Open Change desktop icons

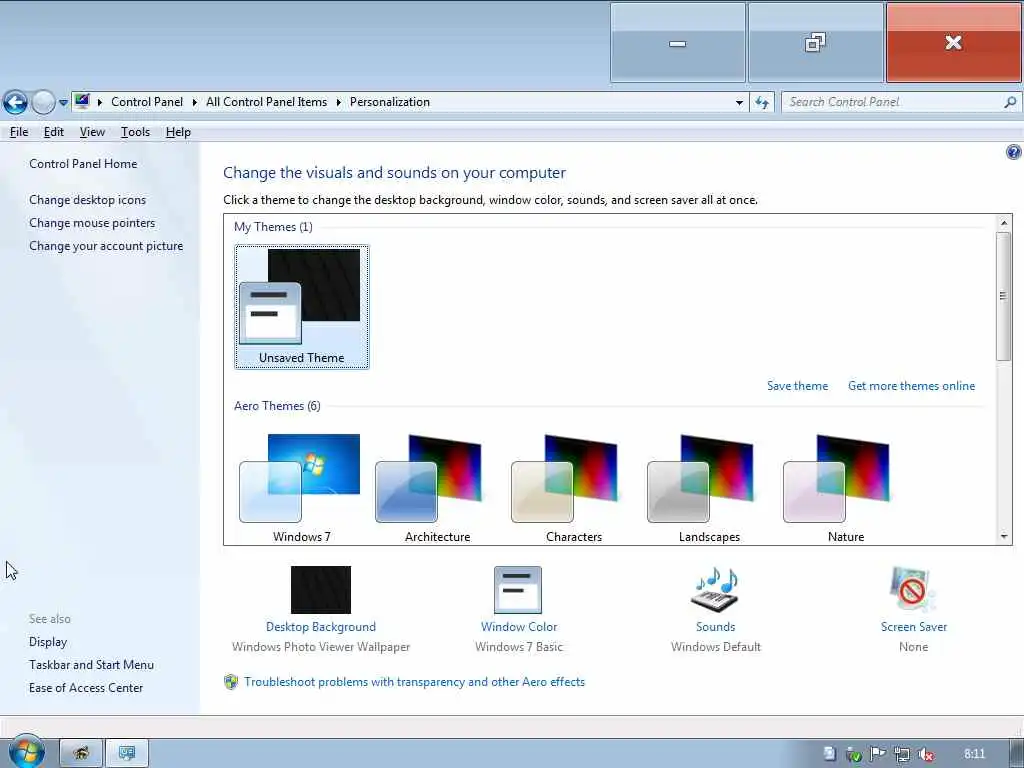(88, 200)
